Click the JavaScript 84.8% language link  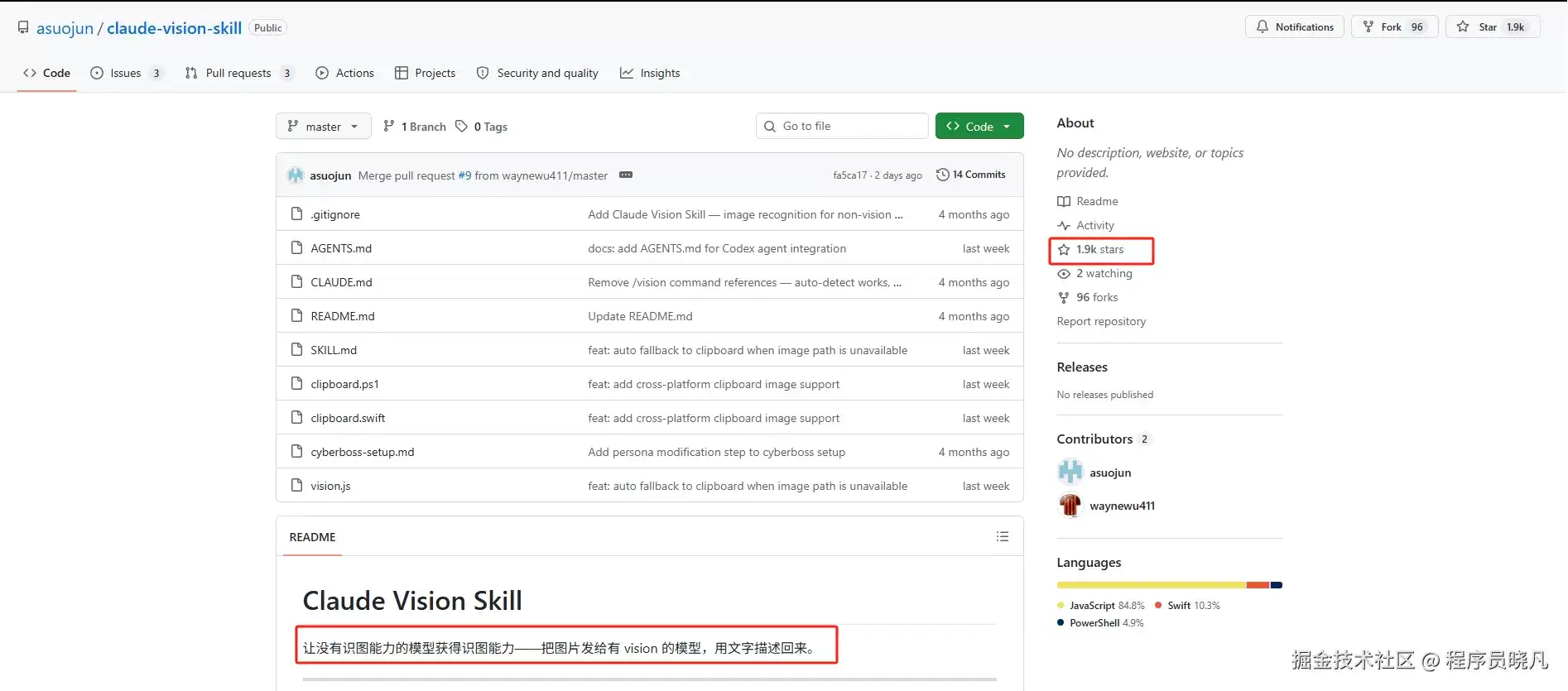(x=1101, y=606)
